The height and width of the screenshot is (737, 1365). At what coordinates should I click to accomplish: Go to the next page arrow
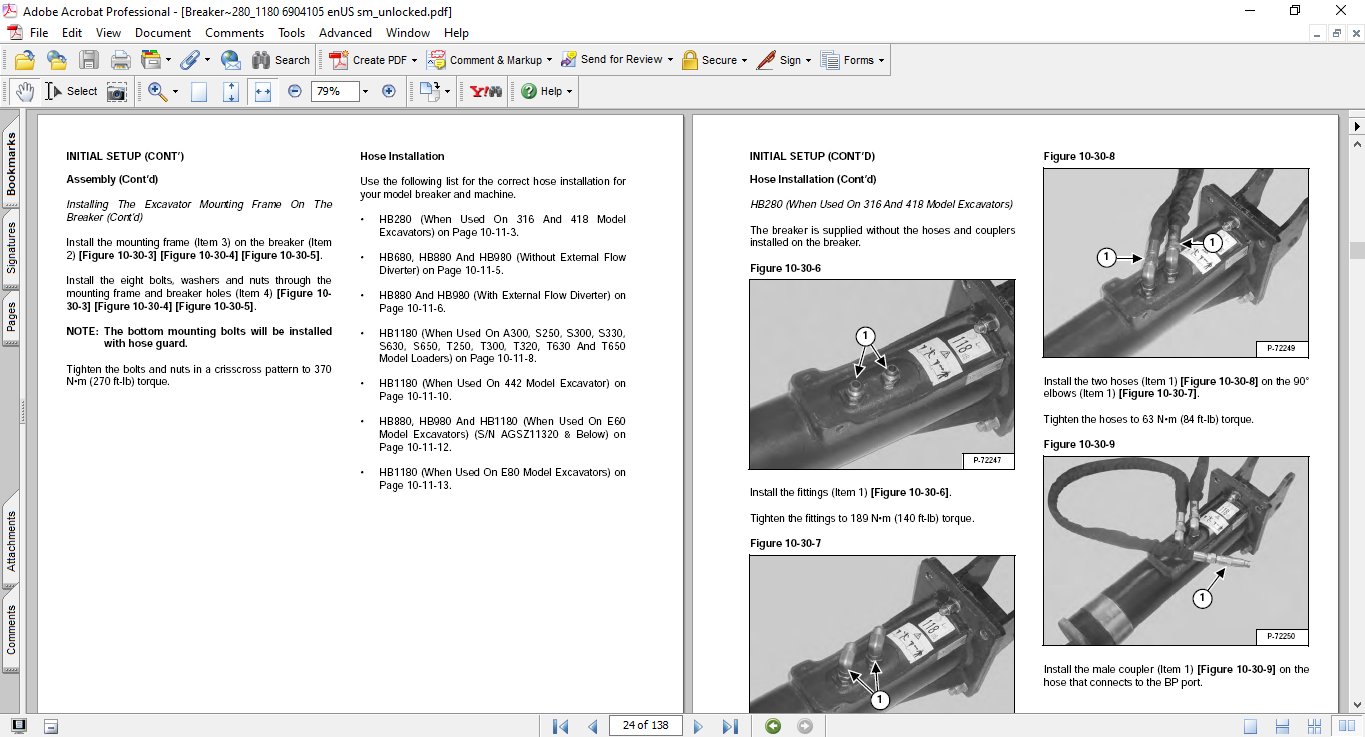point(698,726)
